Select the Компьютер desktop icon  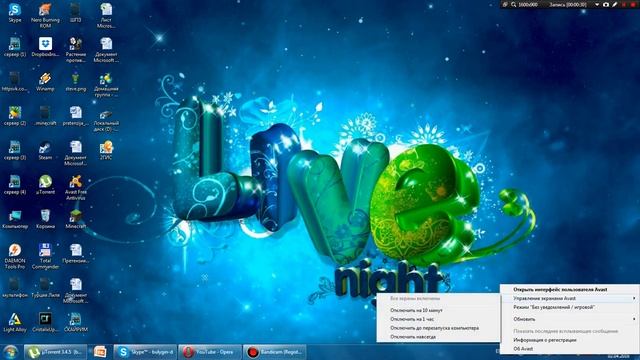click(x=15, y=219)
